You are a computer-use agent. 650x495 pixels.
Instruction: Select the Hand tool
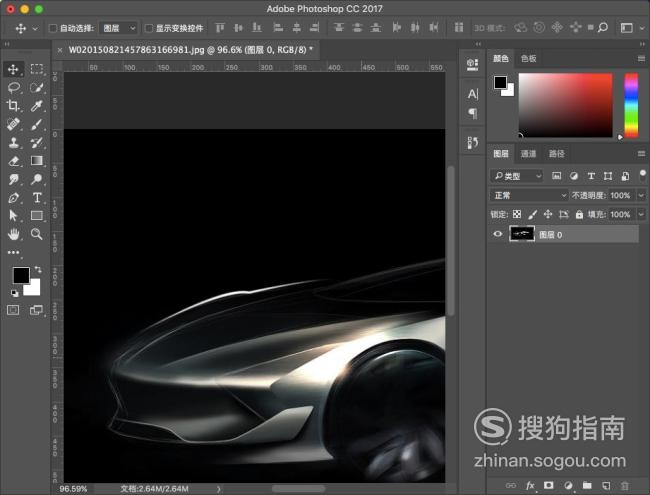[x=13, y=234]
